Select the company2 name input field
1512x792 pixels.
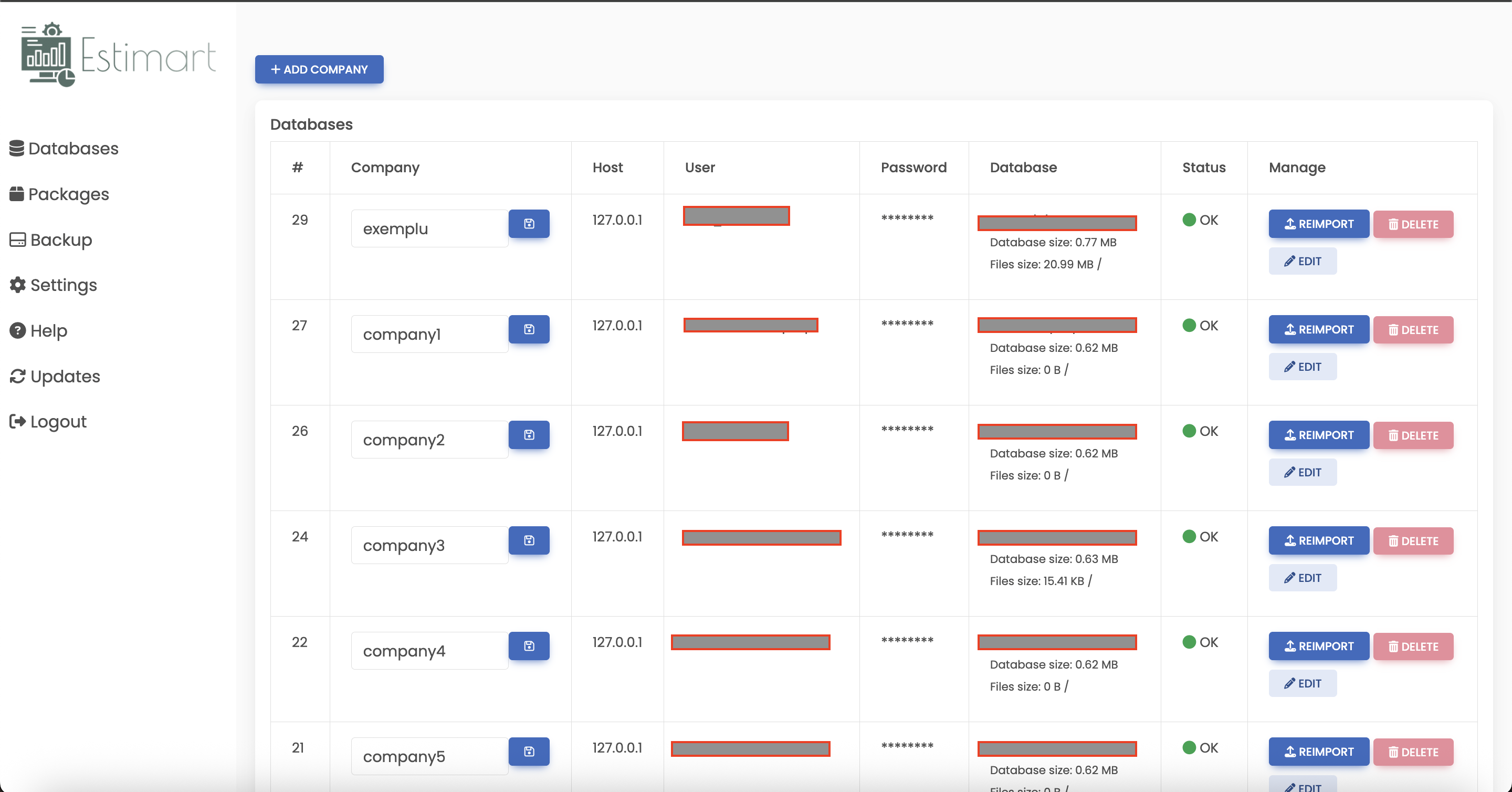point(429,439)
